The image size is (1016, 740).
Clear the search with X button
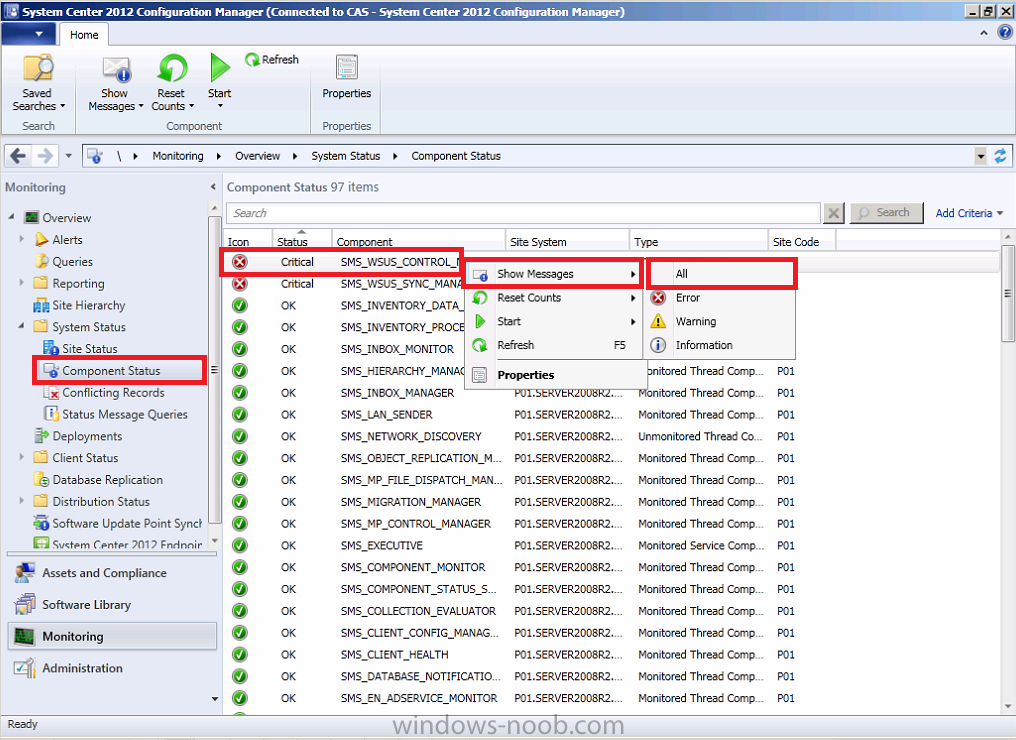(x=834, y=213)
